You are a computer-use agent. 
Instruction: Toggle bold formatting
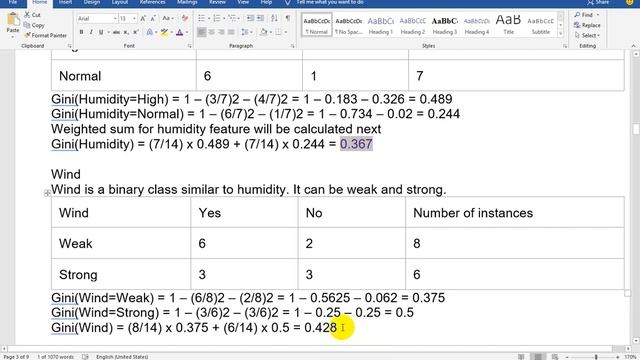pos(81,32)
